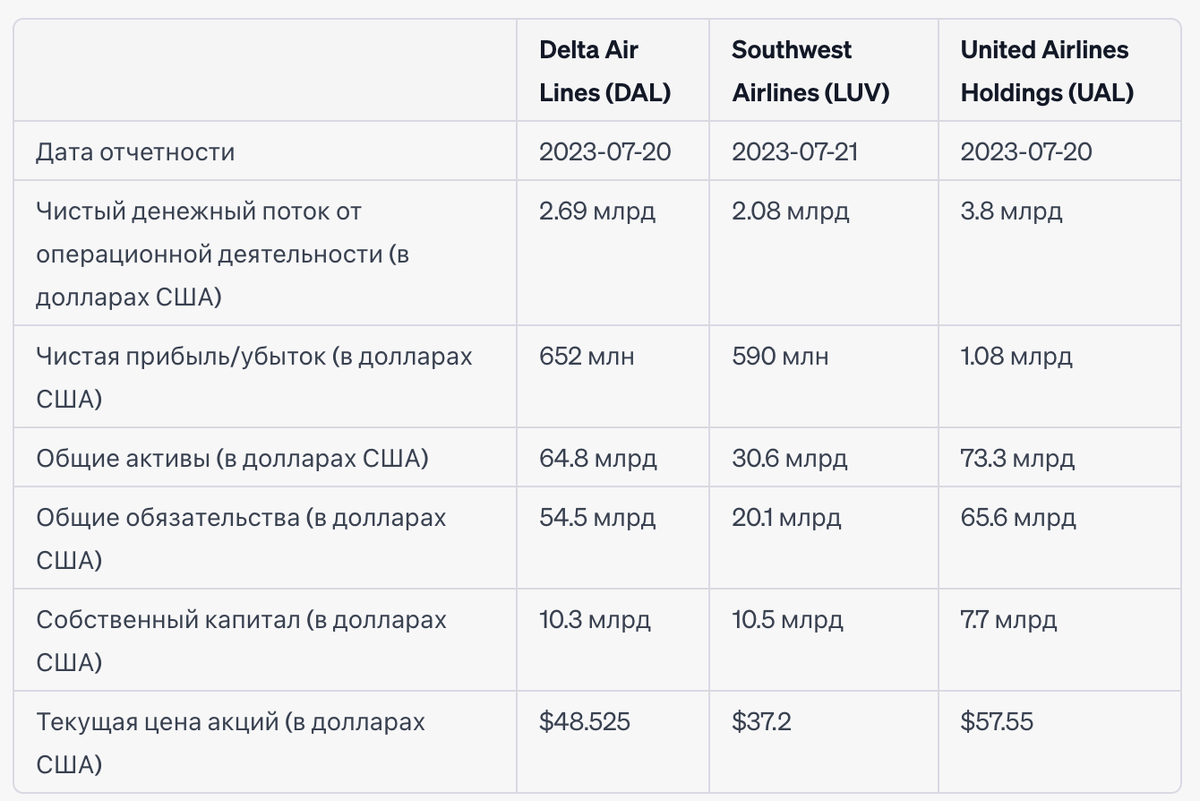
Task: Click the 652 млн net profit cell
Action: [586, 357]
